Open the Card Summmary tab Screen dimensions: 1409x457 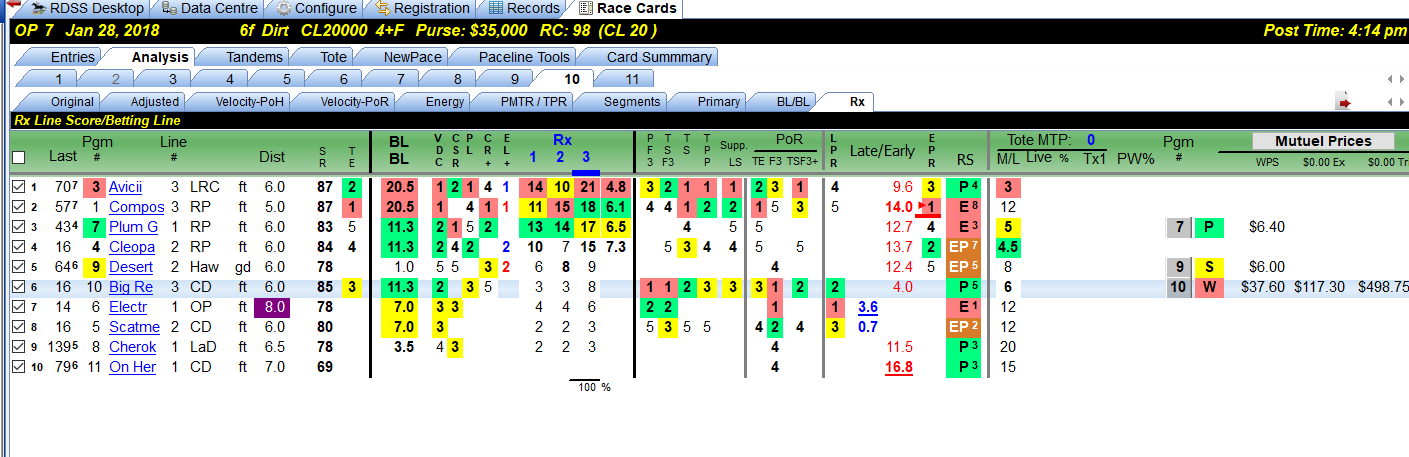(x=654, y=57)
